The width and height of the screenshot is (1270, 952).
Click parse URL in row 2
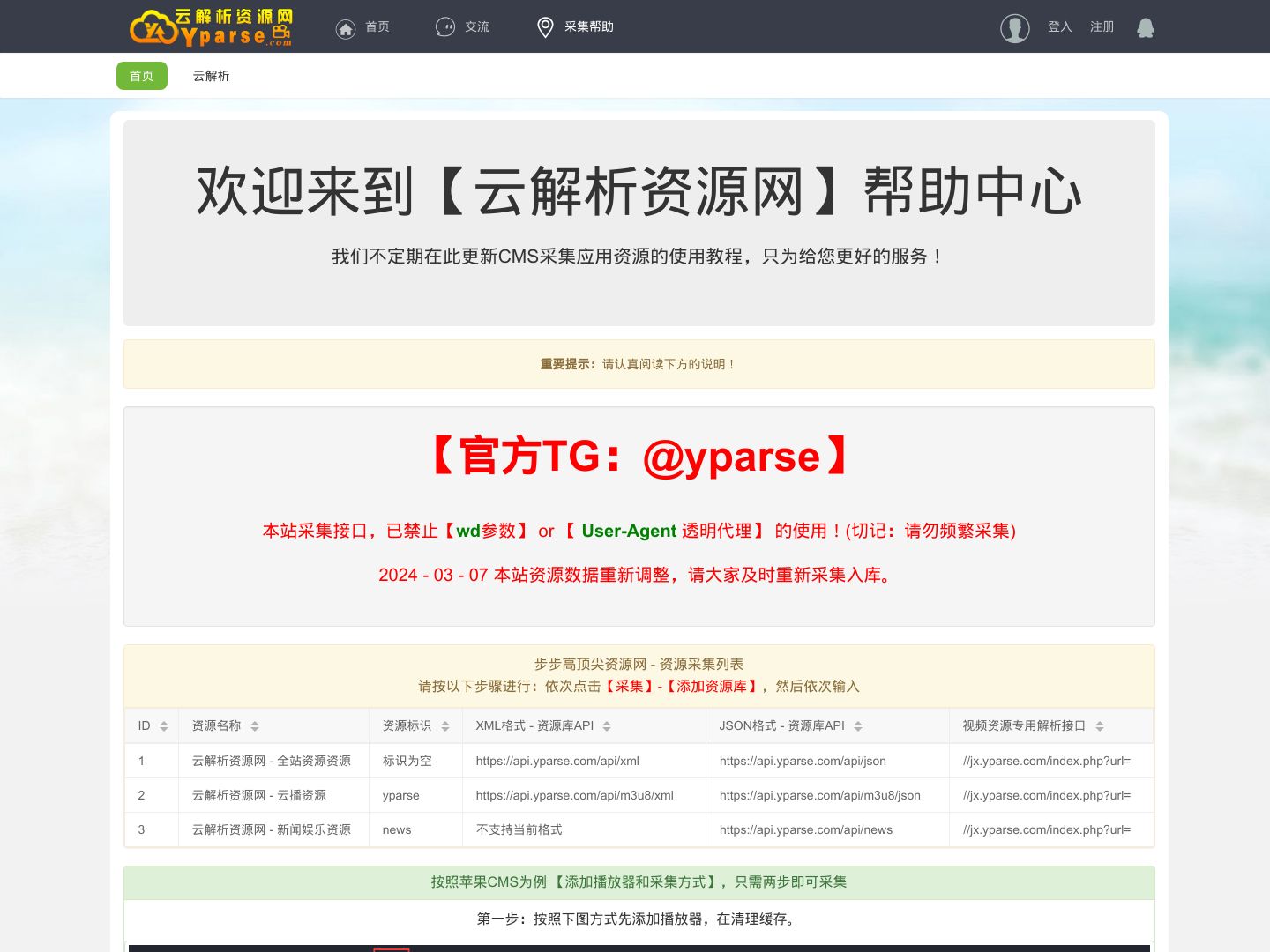[1047, 795]
